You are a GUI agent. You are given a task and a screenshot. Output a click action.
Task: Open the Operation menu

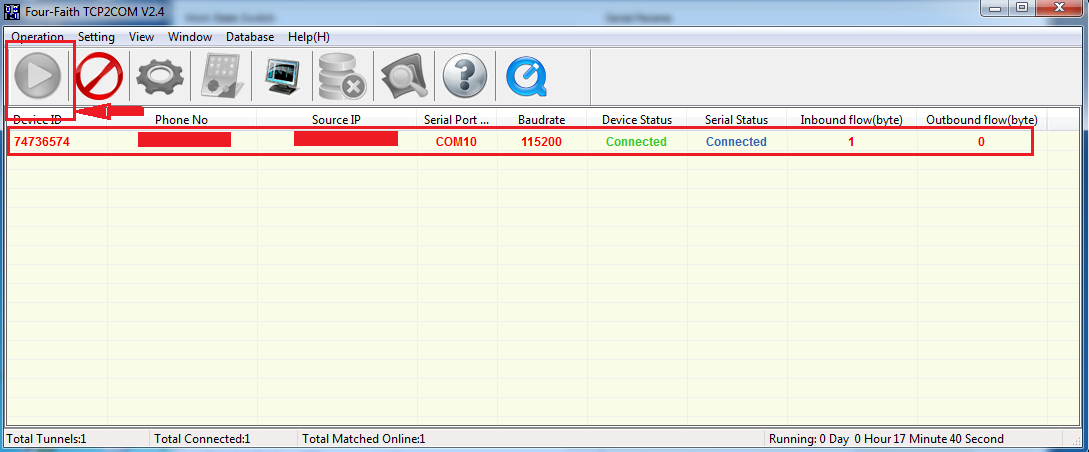38,37
